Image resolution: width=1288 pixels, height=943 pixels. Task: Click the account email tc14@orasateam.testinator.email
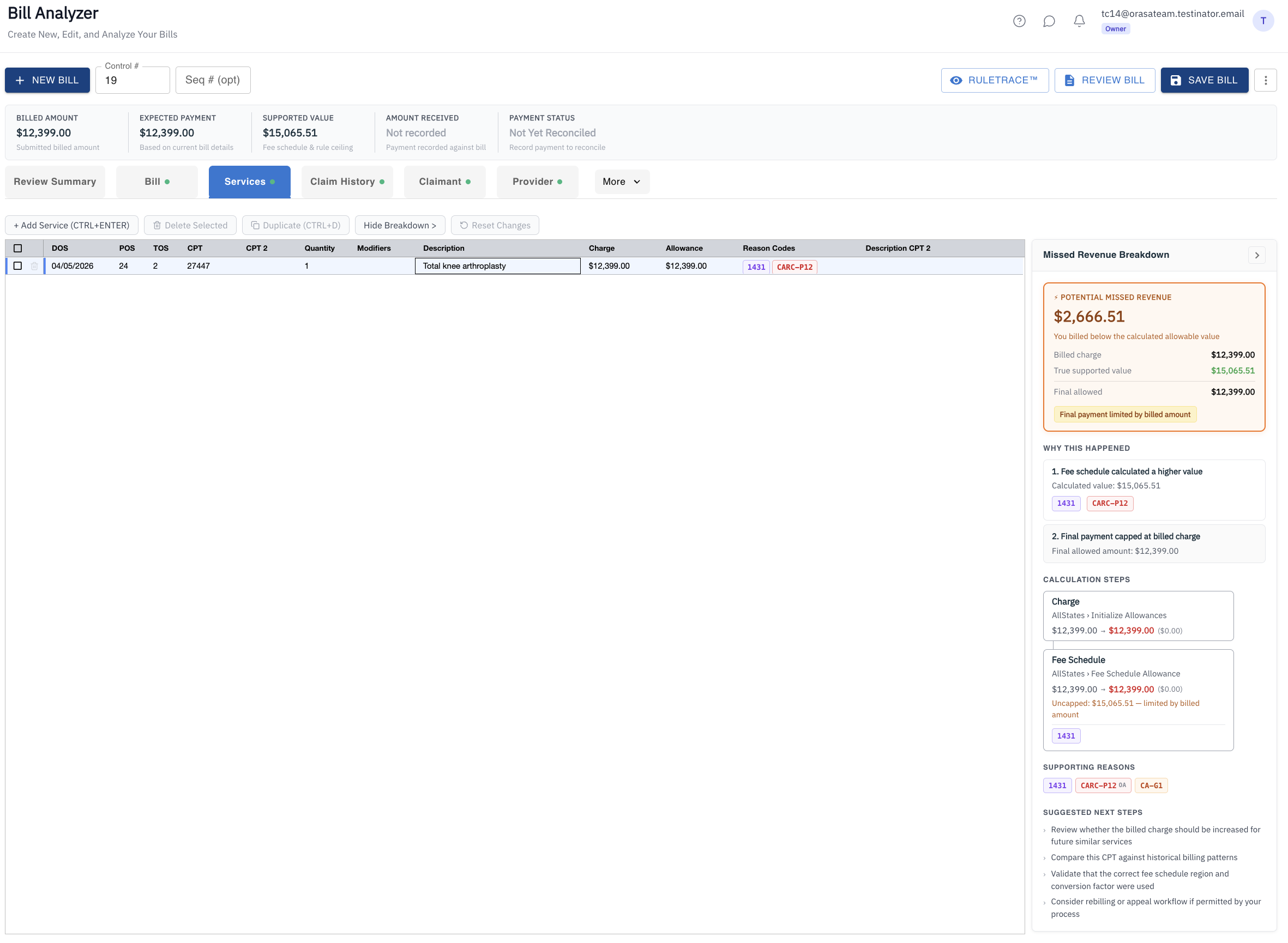pos(1172,14)
